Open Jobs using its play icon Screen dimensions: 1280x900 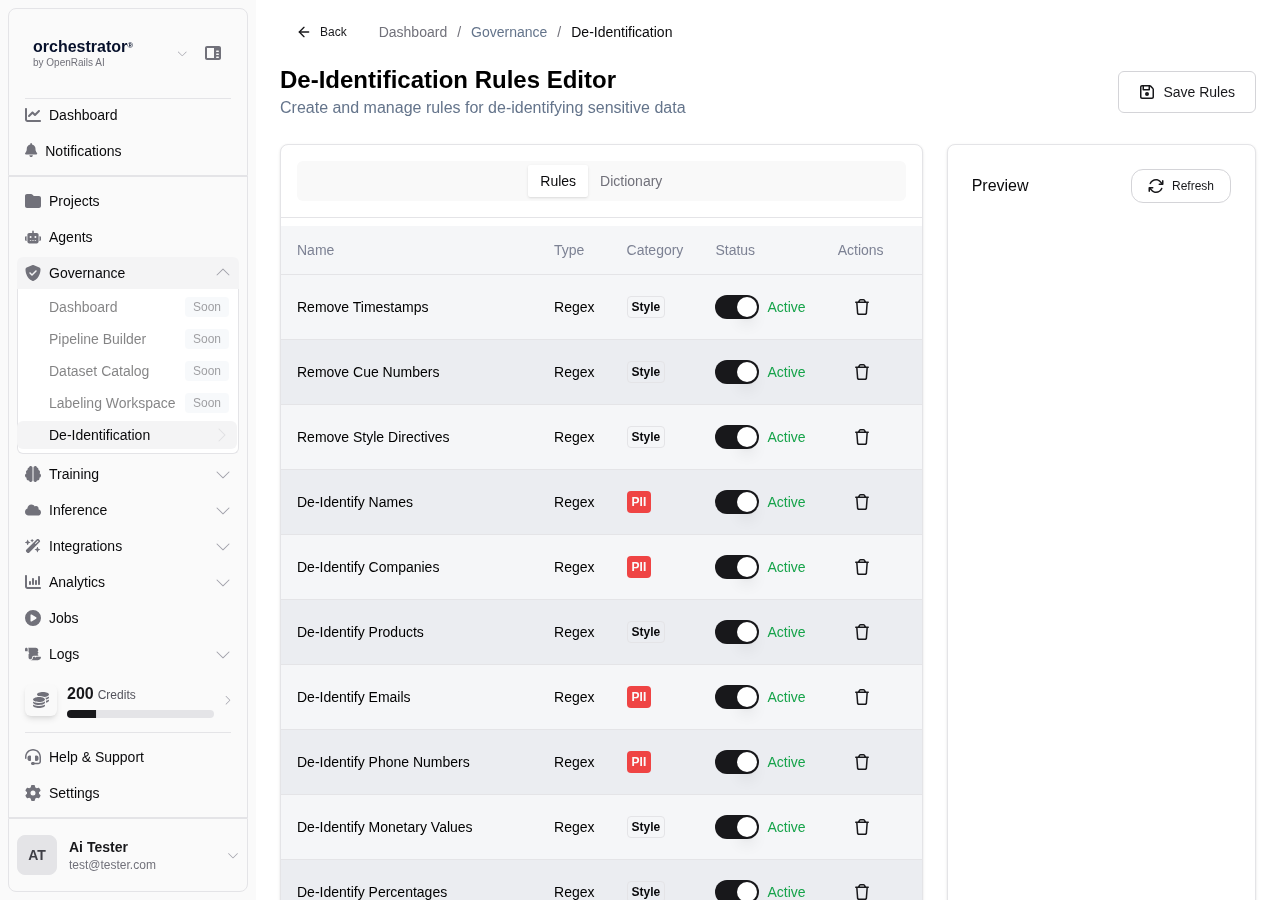click(31, 618)
